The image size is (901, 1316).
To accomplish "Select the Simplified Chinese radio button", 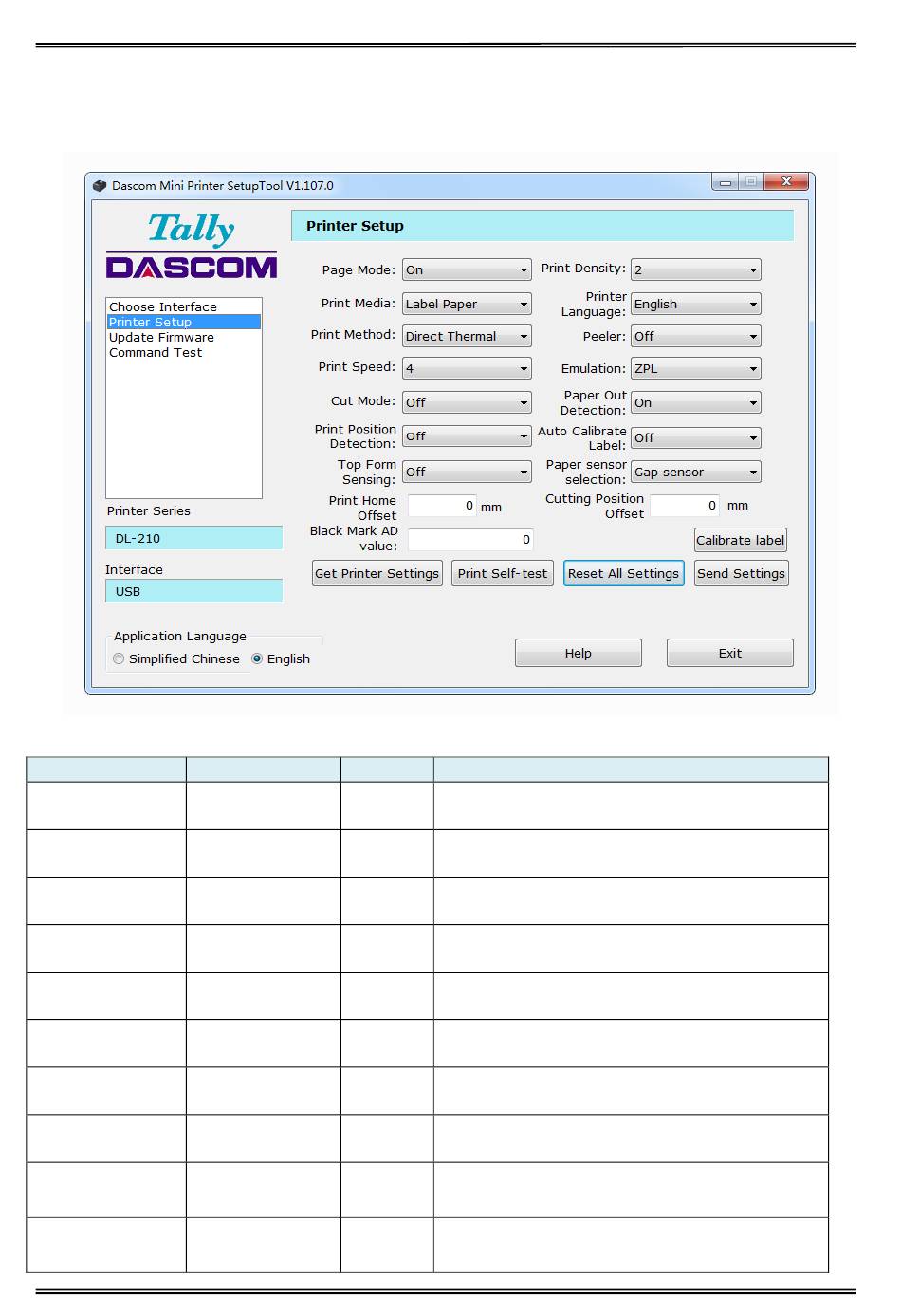I will (119, 658).
